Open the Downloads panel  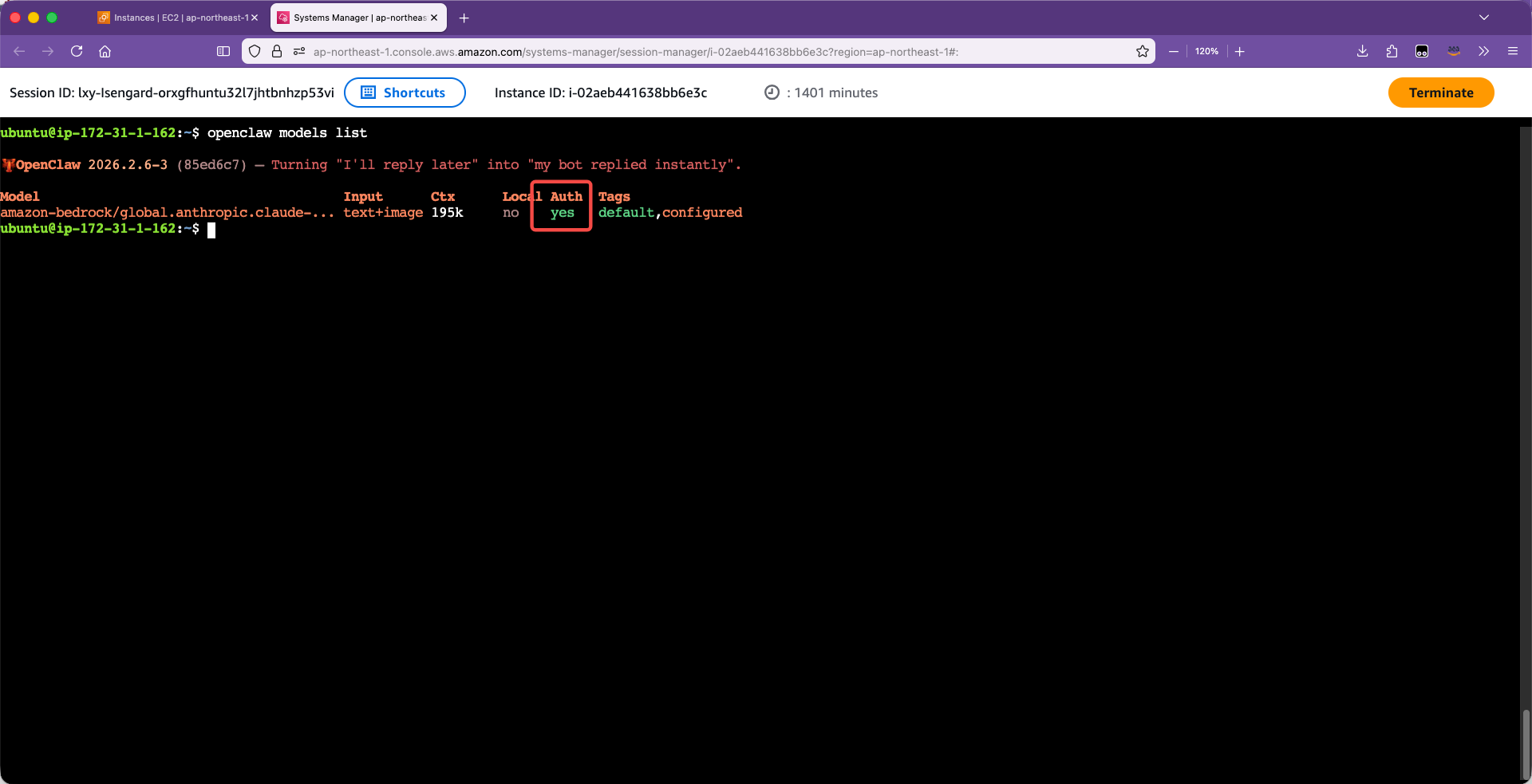1362,51
